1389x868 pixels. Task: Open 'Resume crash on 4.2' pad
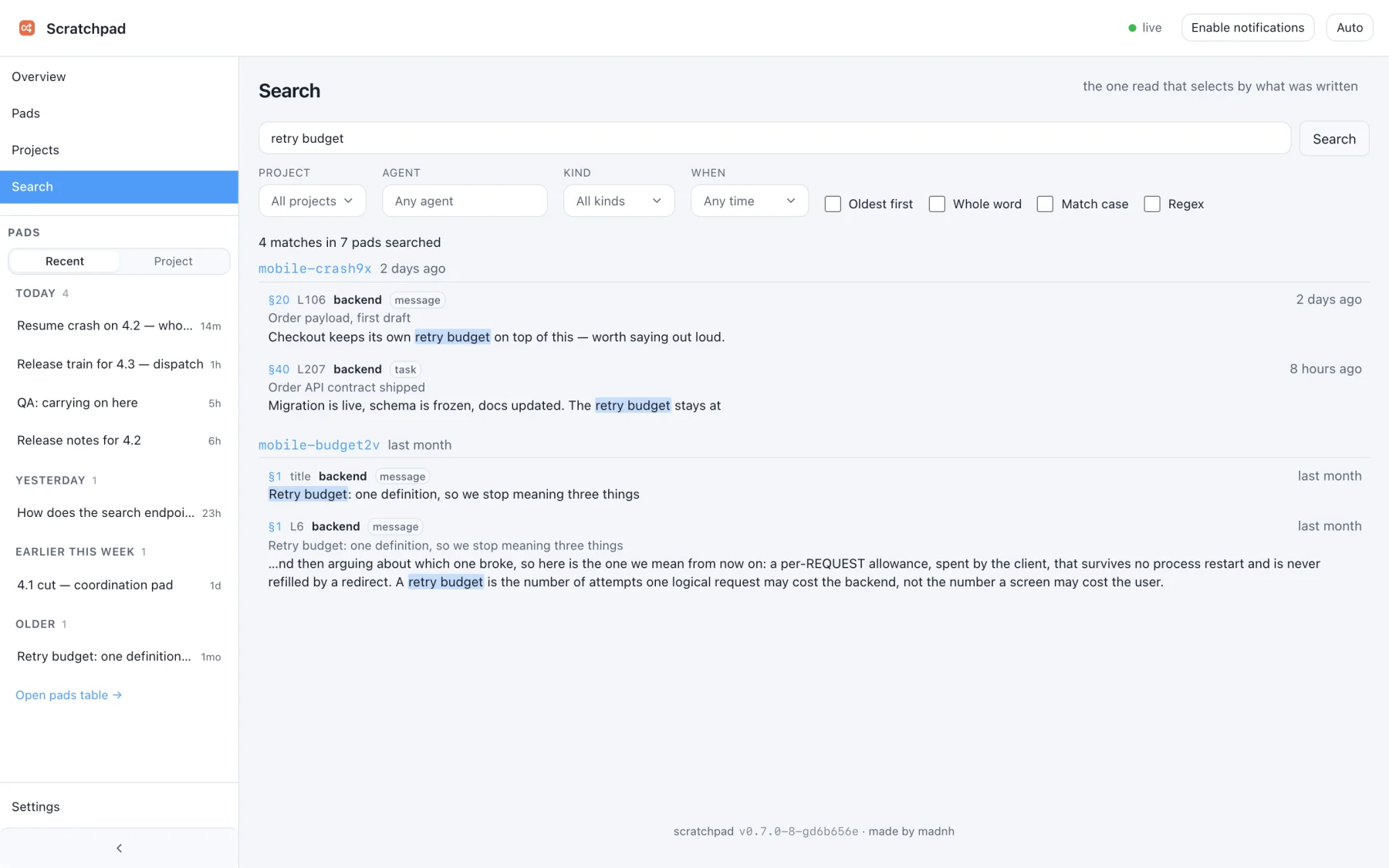pyautogui.click(x=119, y=326)
